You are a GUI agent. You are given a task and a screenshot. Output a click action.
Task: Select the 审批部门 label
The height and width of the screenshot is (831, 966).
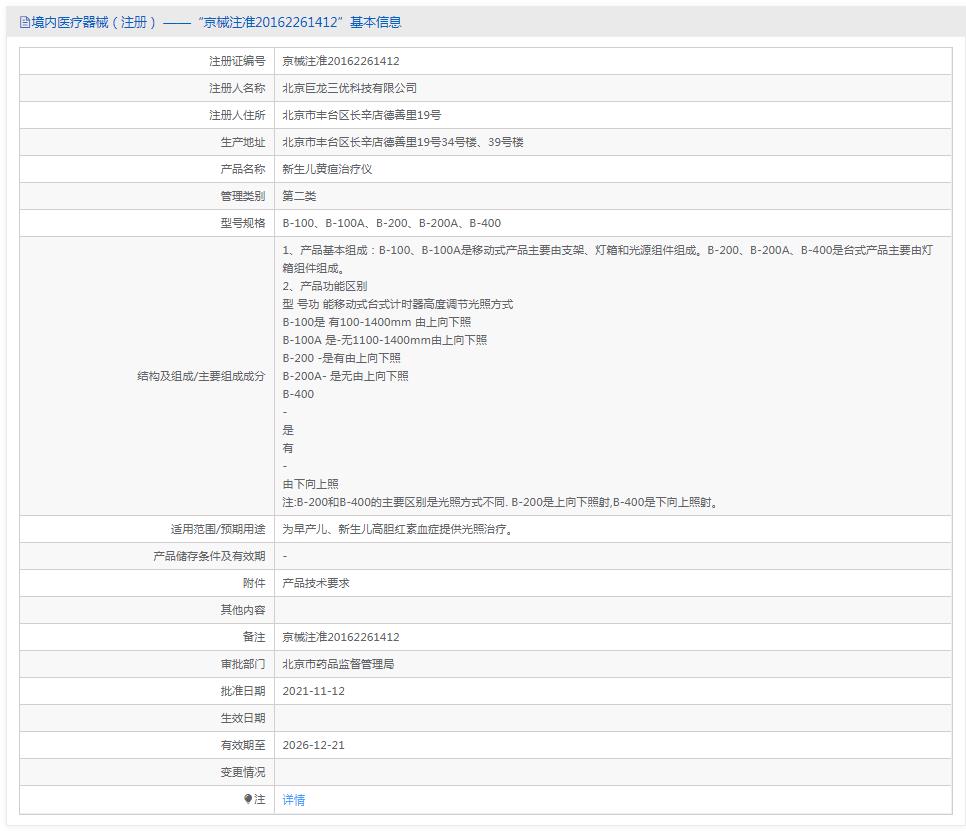click(x=243, y=664)
